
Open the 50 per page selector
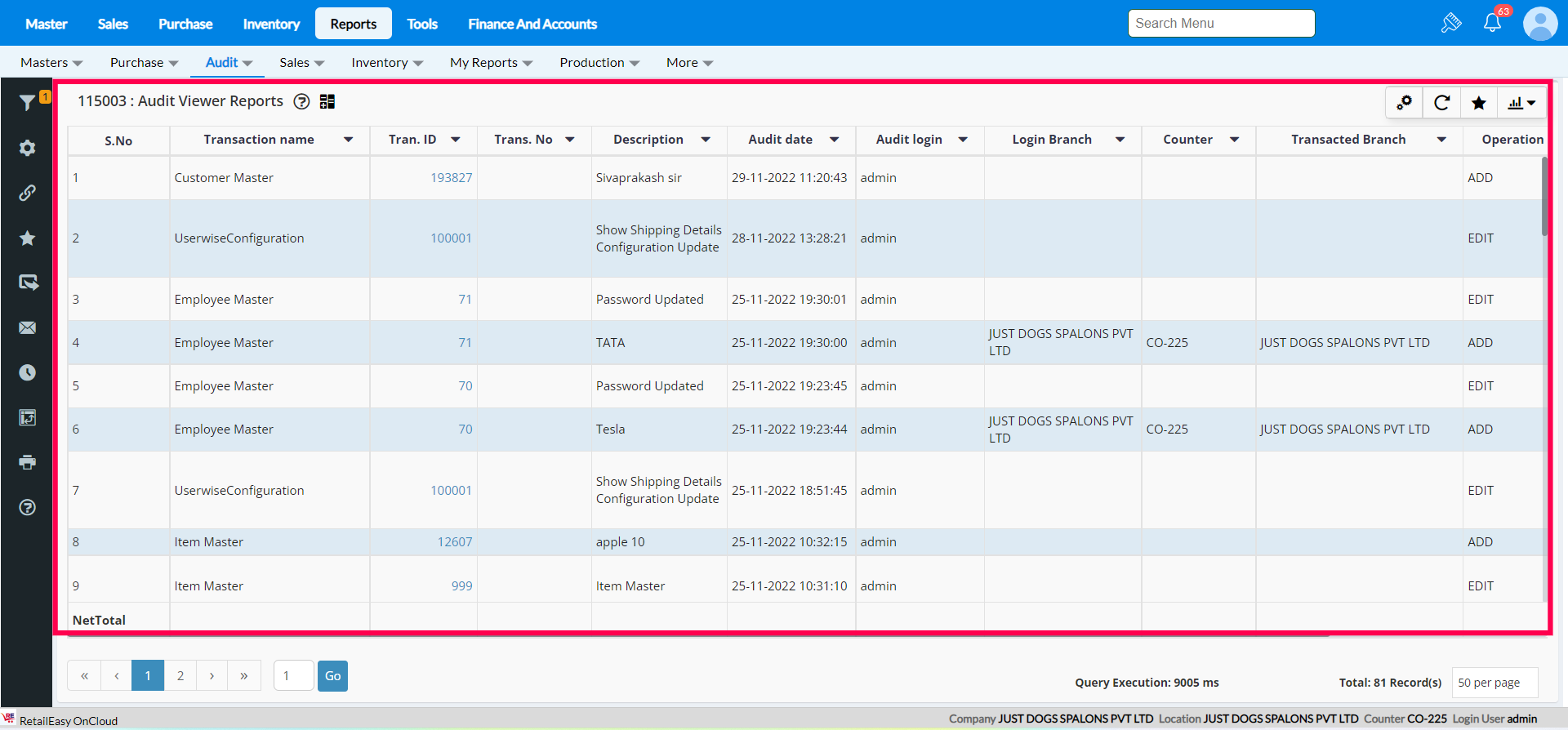[1494, 683]
